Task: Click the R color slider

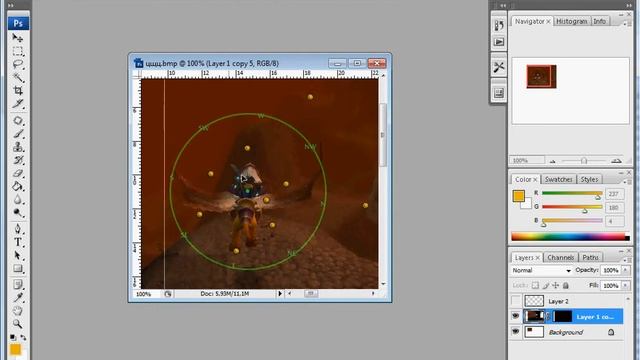Action: [572, 194]
